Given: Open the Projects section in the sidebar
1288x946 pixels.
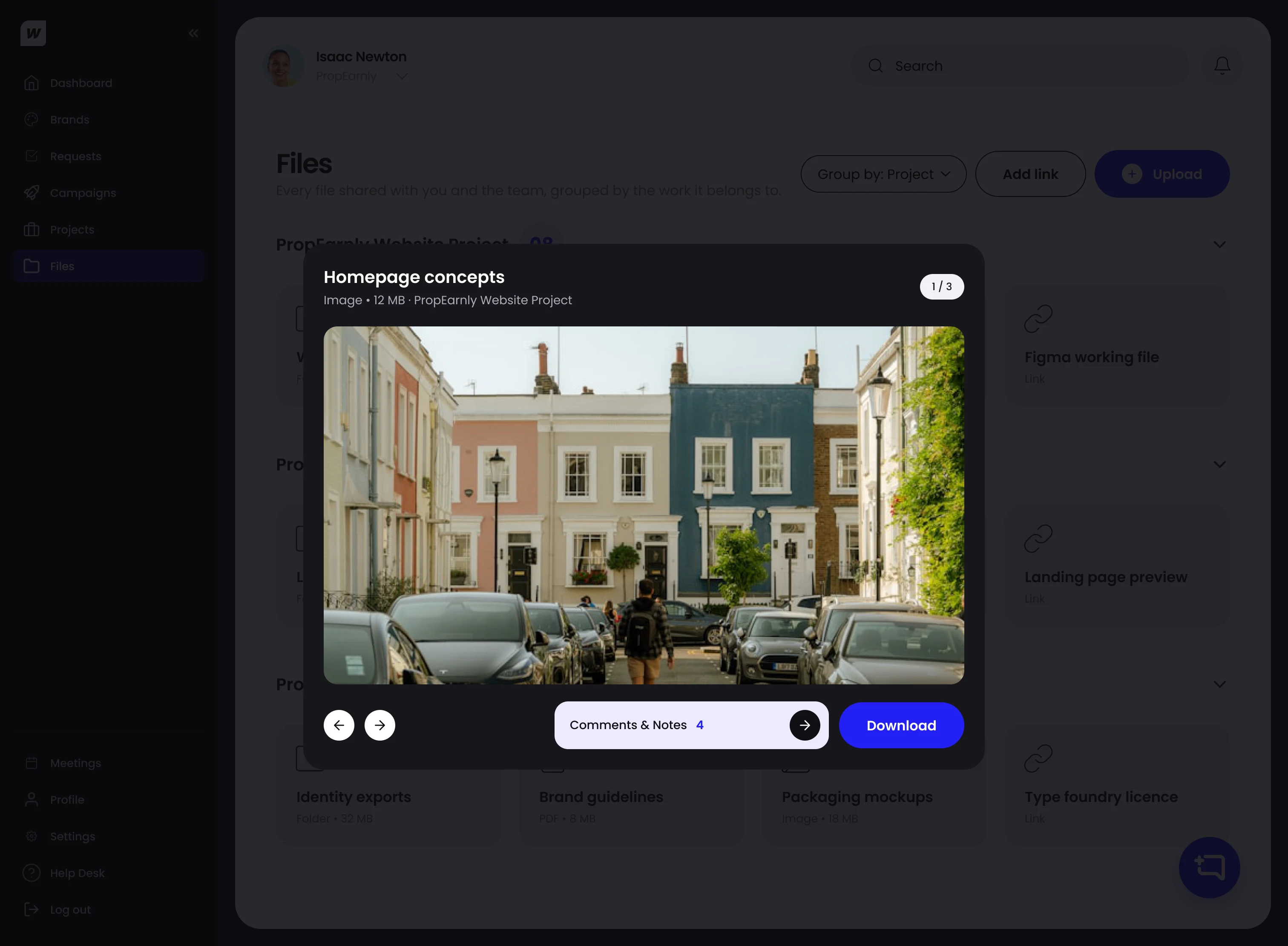Looking at the screenshot, I should [109, 230].
